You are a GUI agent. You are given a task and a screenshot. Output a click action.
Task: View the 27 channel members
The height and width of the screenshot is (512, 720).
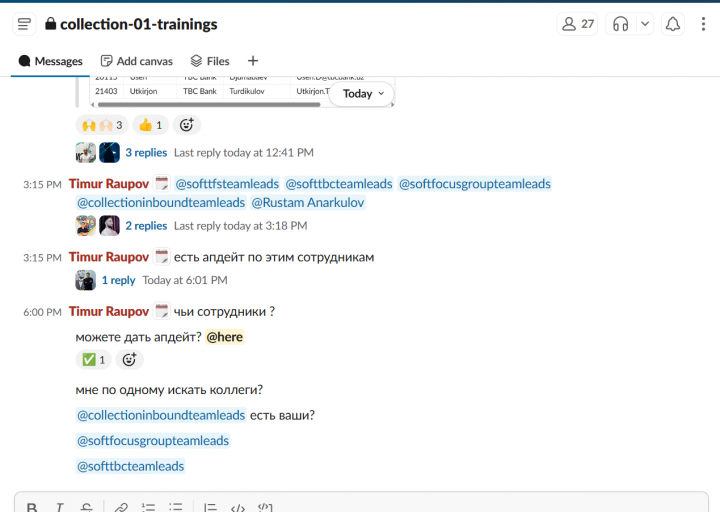pos(577,24)
